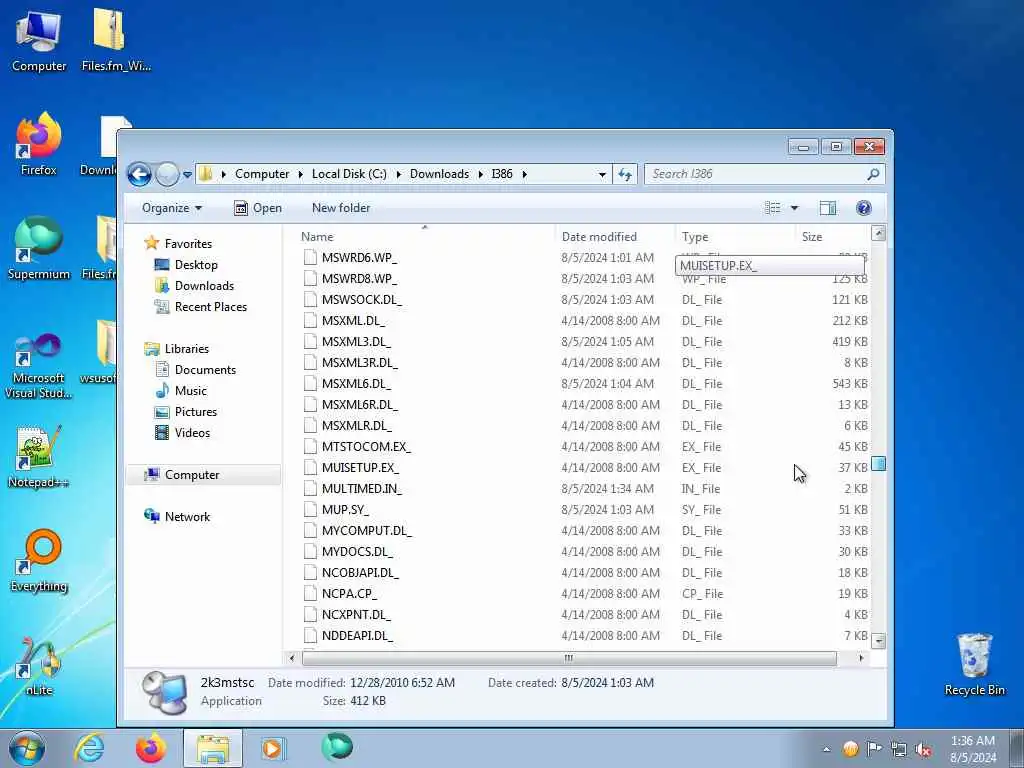The height and width of the screenshot is (768, 1024).
Task: Open Windows Start menu
Action: (x=27, y=748)
